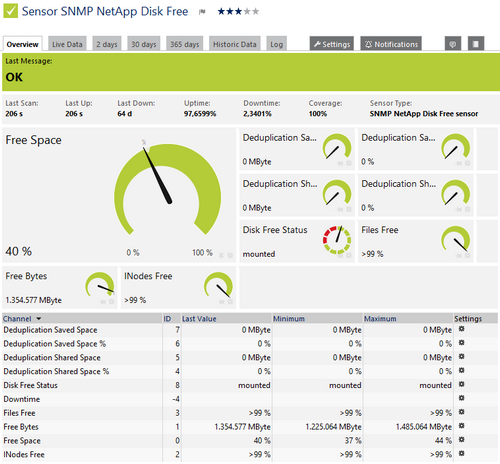Viewport: 500px width, 464px height.
Task: Open the 2 days tab
Action: pos(107,44)
